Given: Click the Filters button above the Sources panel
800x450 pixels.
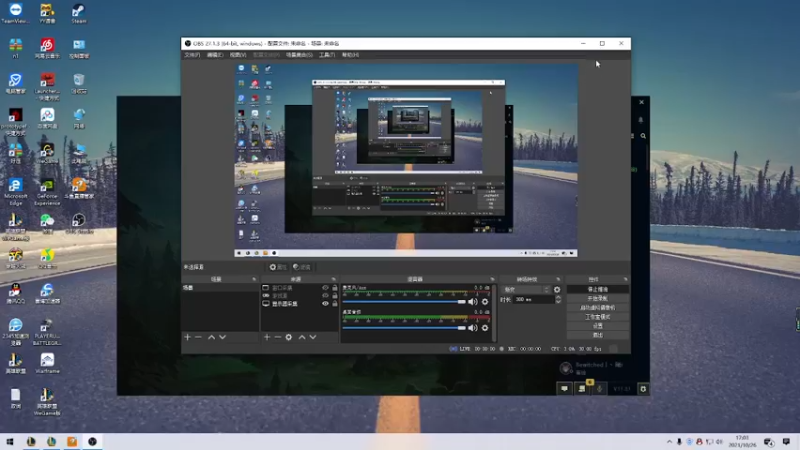Looking at the screenshot, I should click(x=302, y=267).
